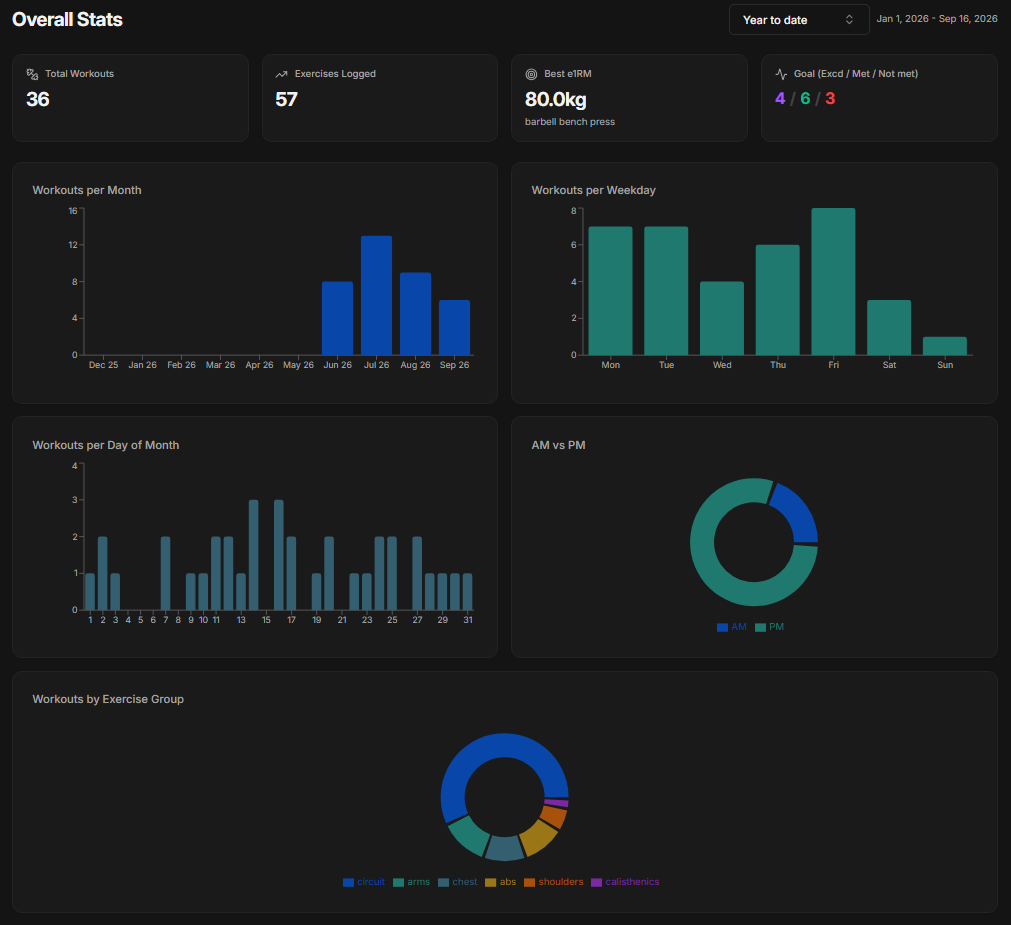The height and width of the screenshot is (925, 1011).
Task: Click the Sat bar in Workouts per Weekday
Action: pyautogui.click(x=889, y=327)
